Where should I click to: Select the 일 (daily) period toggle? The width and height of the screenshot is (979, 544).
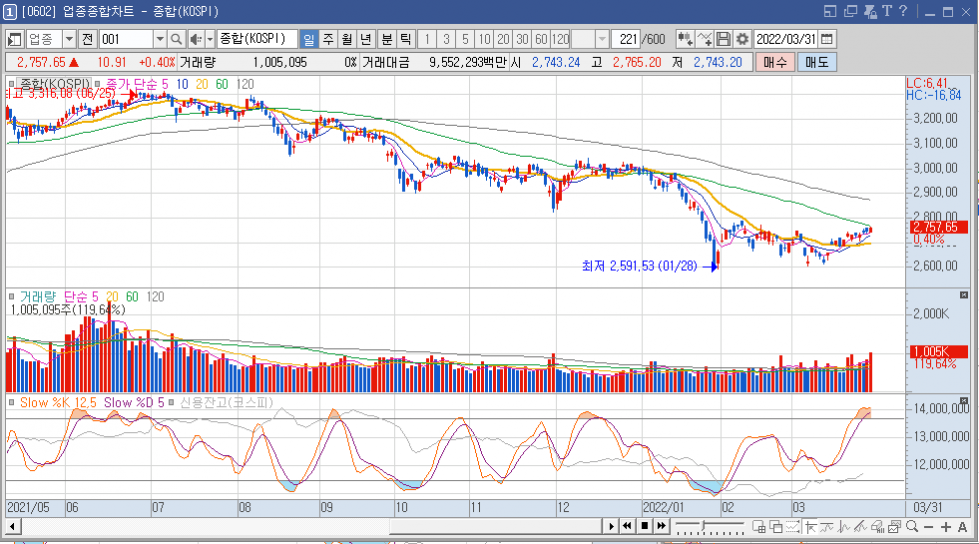pyautogui.click(x=308, y=39)
